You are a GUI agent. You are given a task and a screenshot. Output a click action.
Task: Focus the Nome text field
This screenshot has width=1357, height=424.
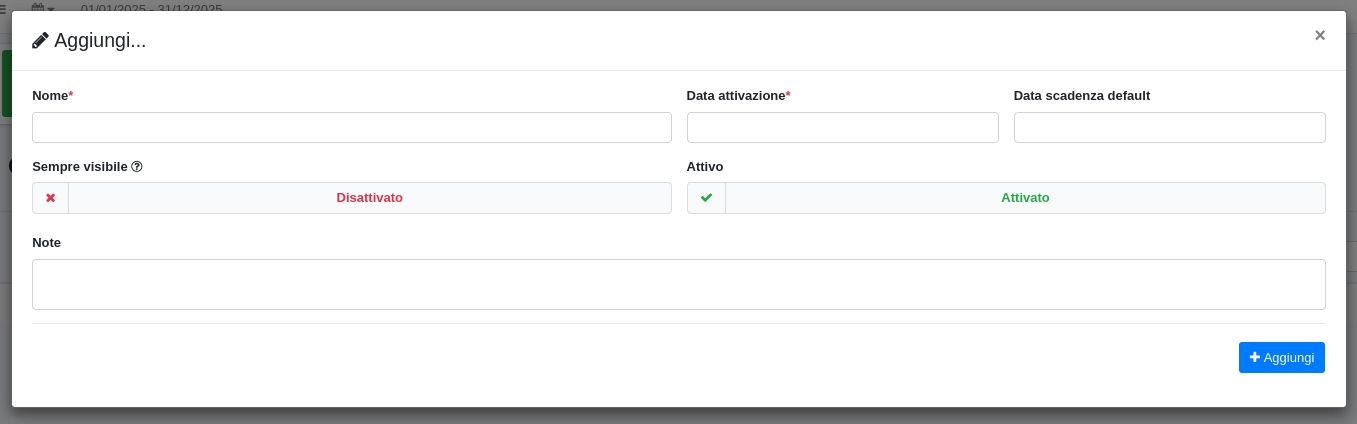coord(351,128)
